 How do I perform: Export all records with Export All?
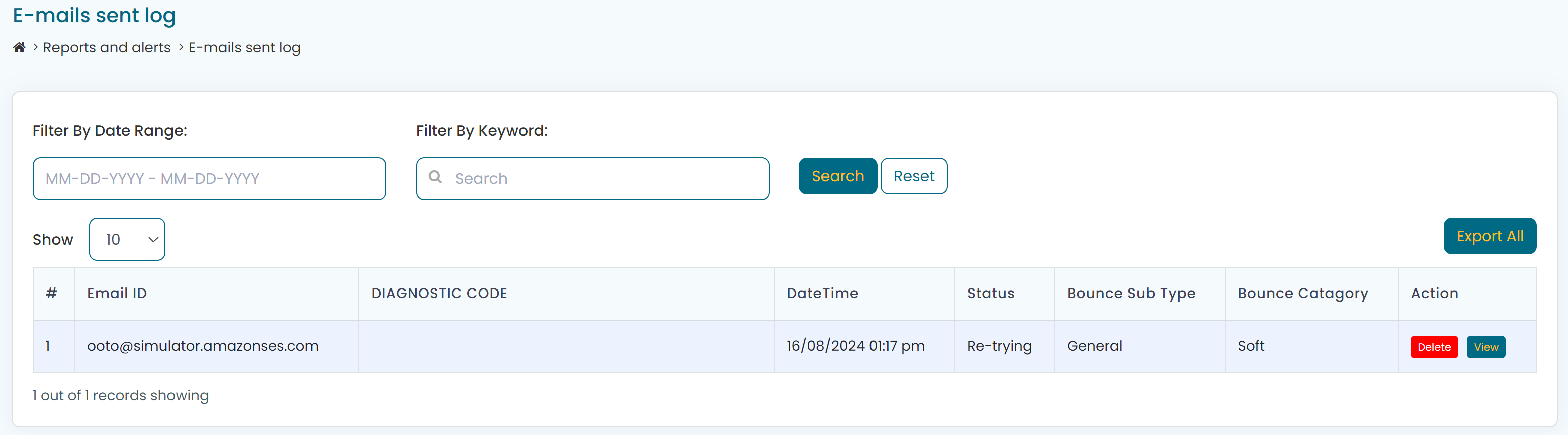pyautogui.click(x=1489, y=236)
